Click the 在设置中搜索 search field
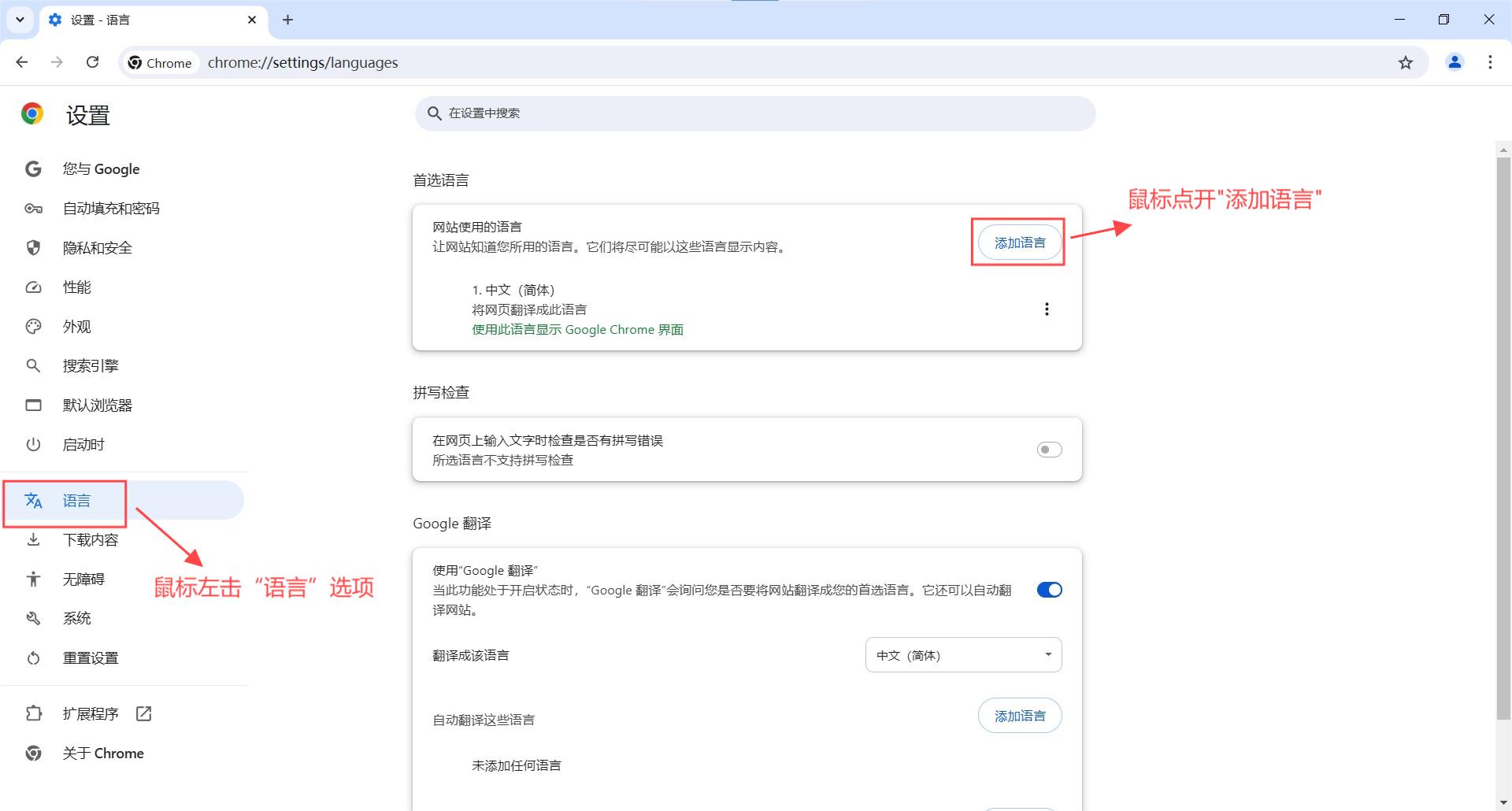This screenshot has width=1512, height=811. click(x=754, y=113)
